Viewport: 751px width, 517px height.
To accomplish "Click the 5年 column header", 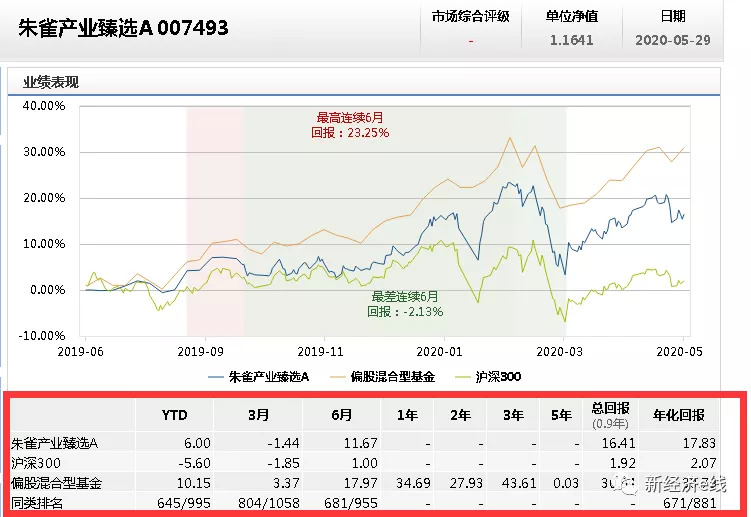I will click(561, 415).
